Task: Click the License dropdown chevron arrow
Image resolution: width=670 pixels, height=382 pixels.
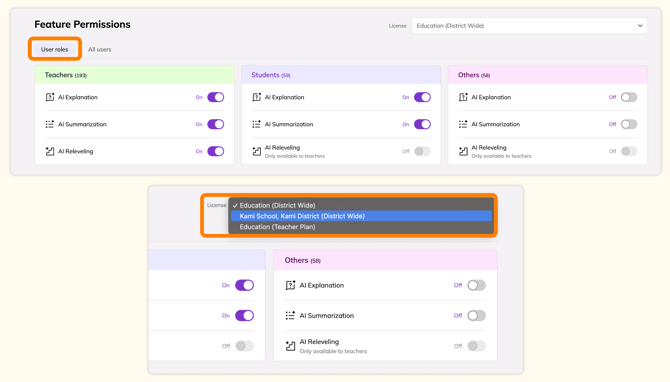Action: (640, 26)
